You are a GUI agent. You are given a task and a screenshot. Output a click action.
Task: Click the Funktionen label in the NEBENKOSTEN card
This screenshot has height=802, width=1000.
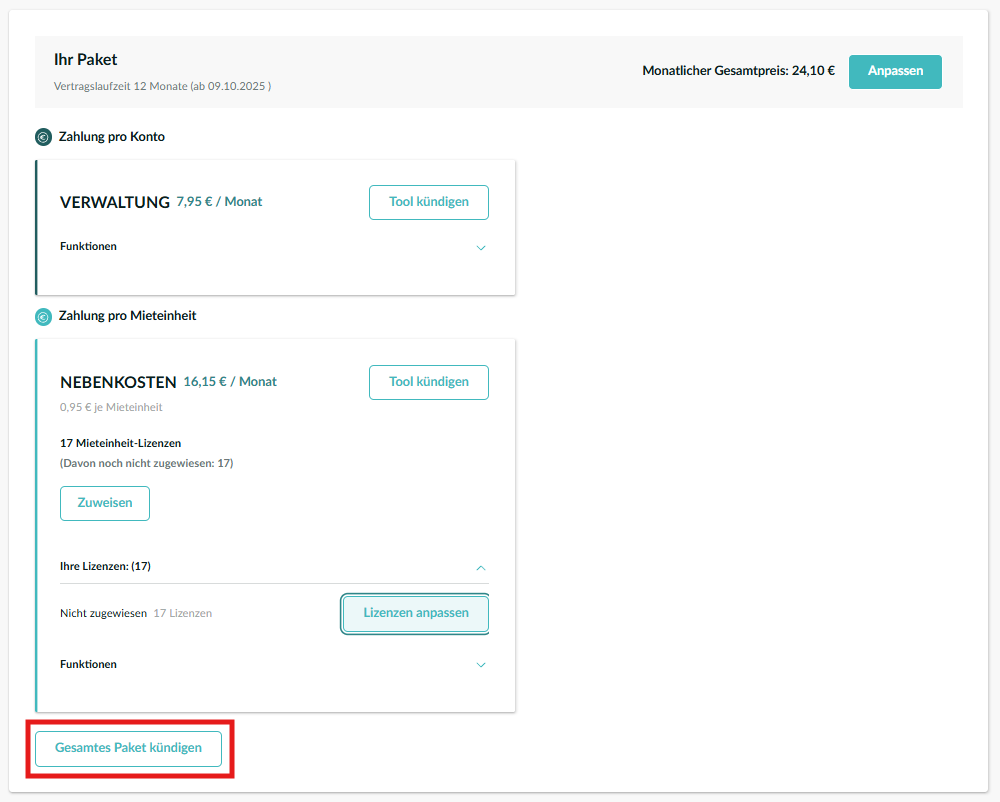click(88, 664)
